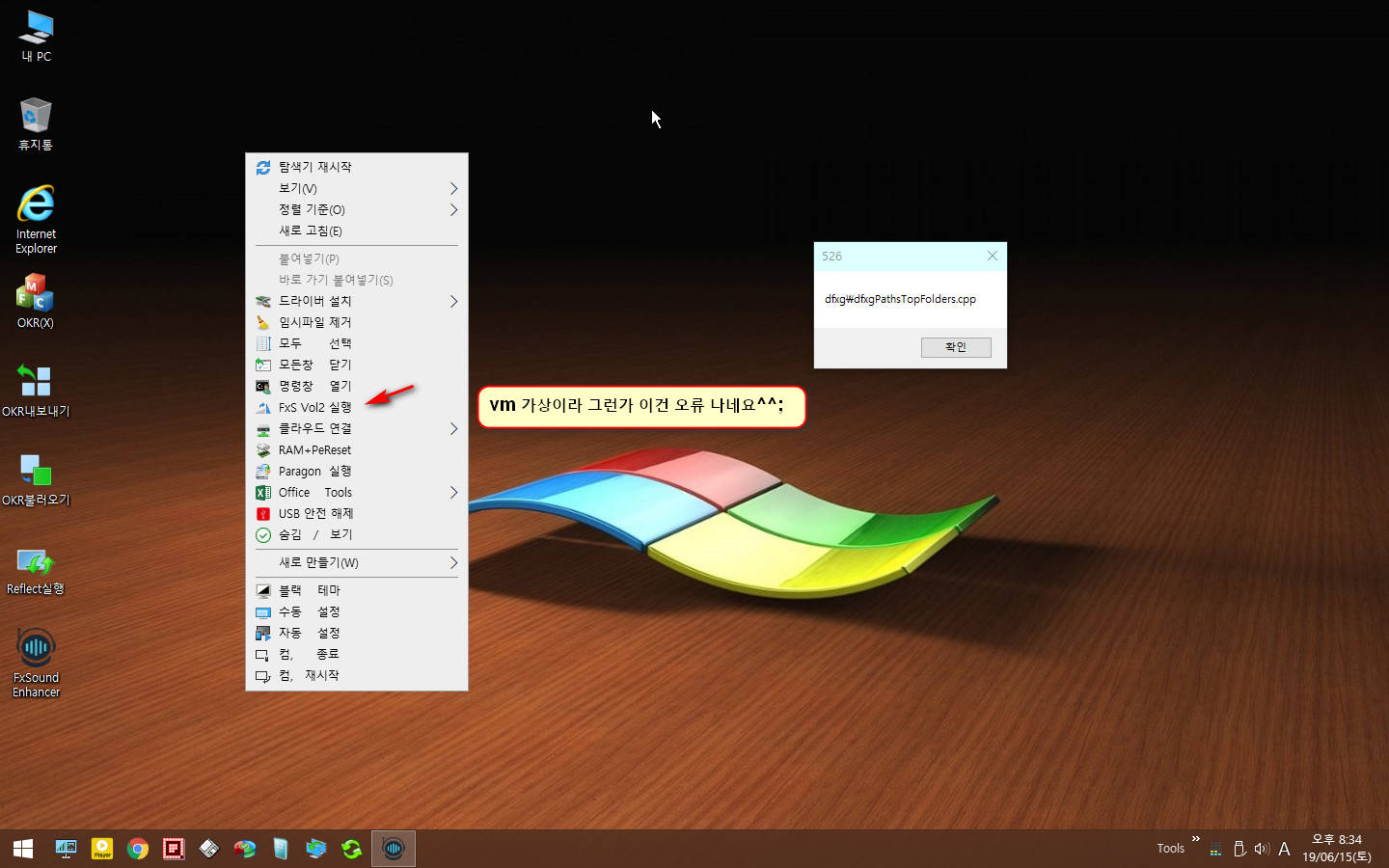
Task: Open the system monitor taskbar icon
Action: (66, 849)
